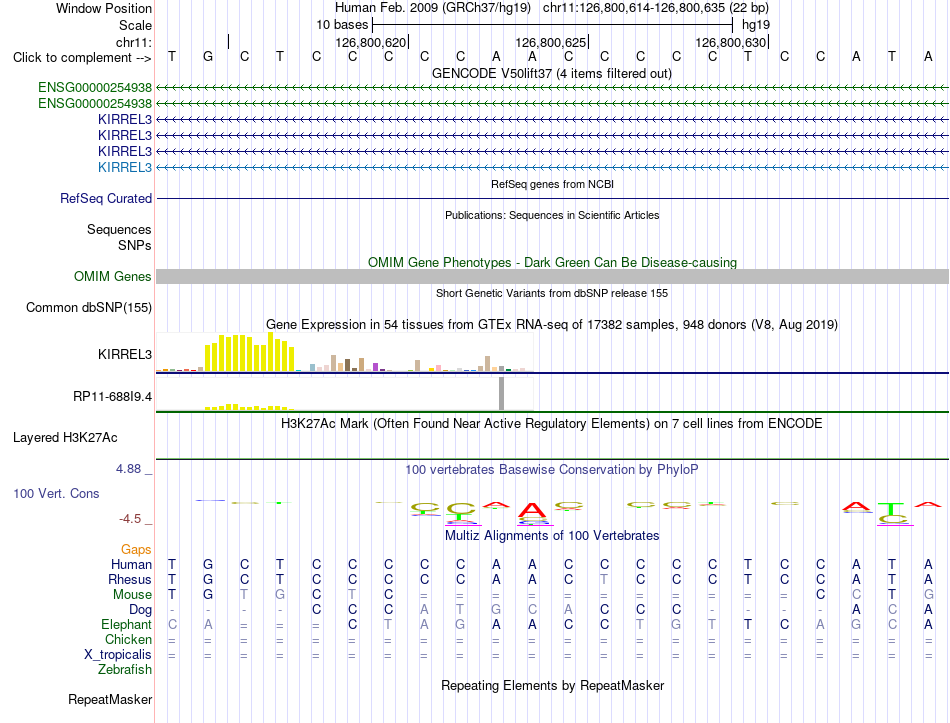Click the single G base in the sequence row
950x723 pixels.
tap(208, 56)
